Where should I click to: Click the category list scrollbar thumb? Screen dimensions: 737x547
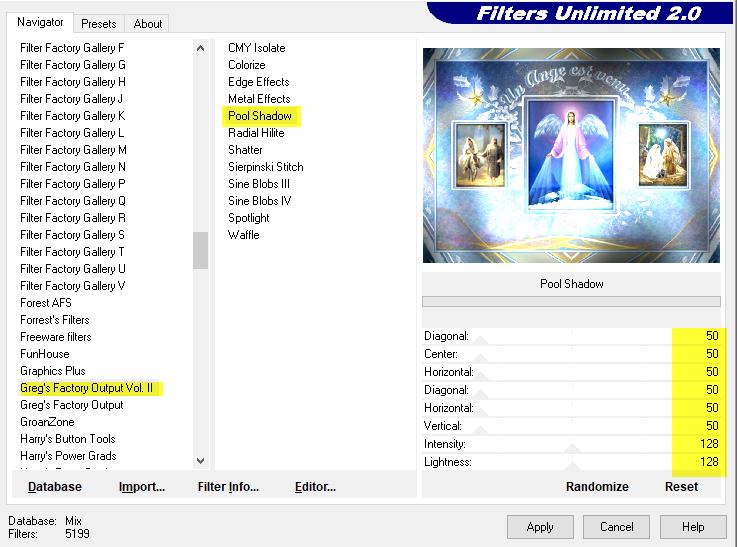coord(200,250)
